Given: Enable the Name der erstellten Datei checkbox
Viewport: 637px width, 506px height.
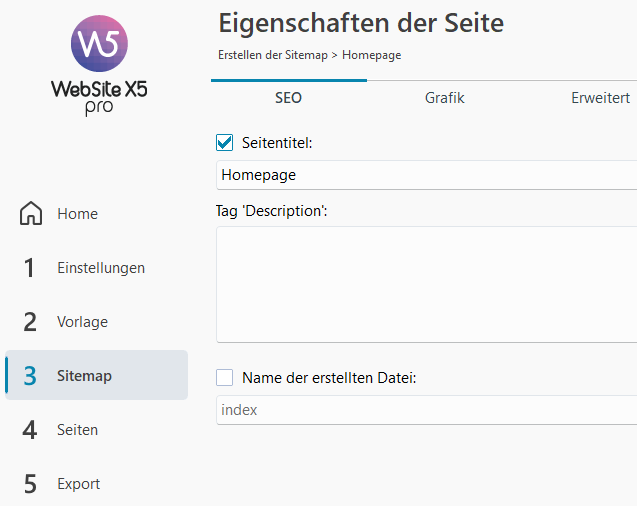Looking at the screenshot, I should 225,377.
